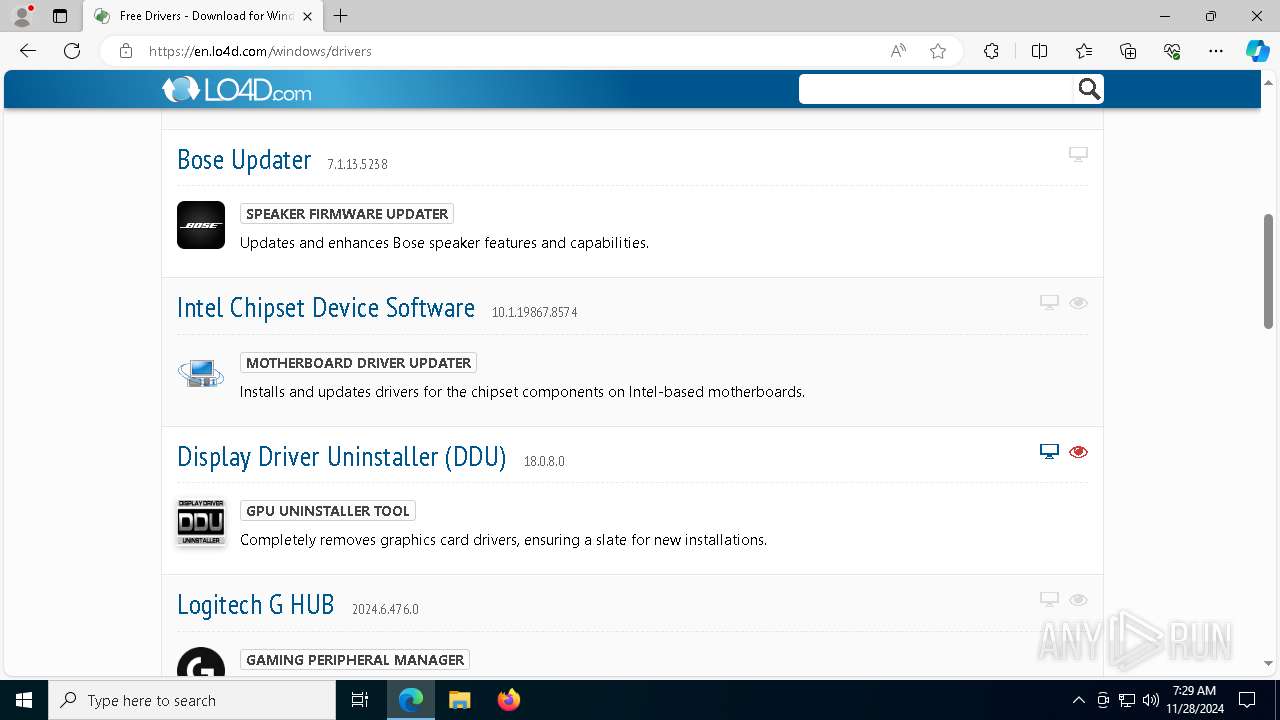Click version number 18.0.8.0
The image size is (1280, 720).
click(x=544, y=461)
